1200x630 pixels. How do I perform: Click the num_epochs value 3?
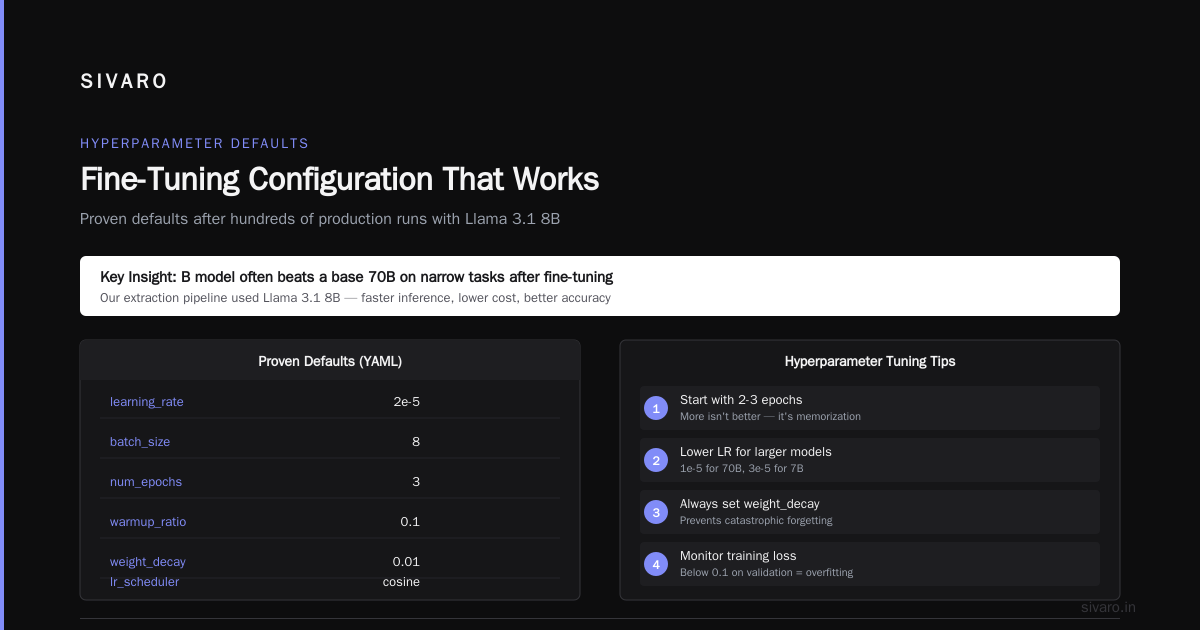415,482
